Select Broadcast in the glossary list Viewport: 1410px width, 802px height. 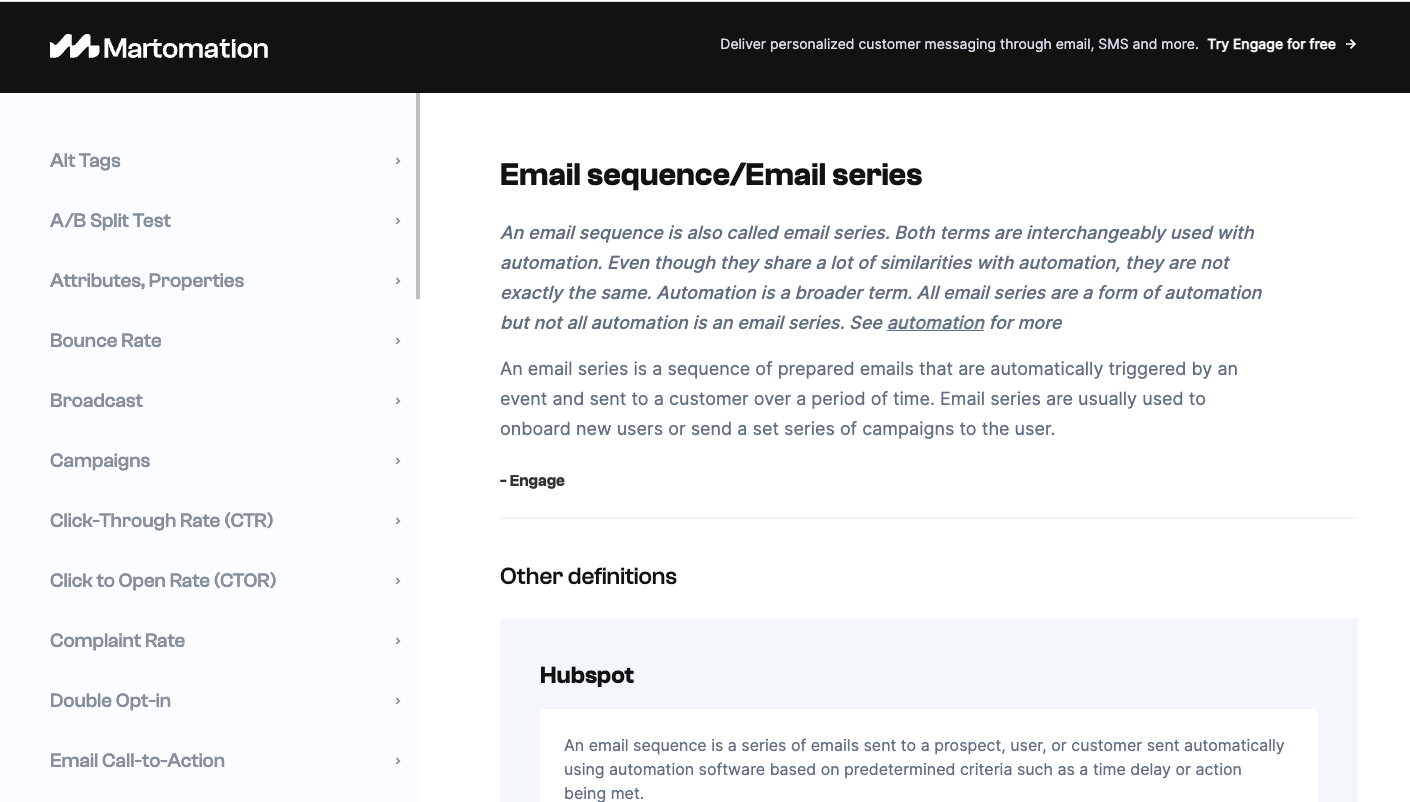[x=96, y=400]
